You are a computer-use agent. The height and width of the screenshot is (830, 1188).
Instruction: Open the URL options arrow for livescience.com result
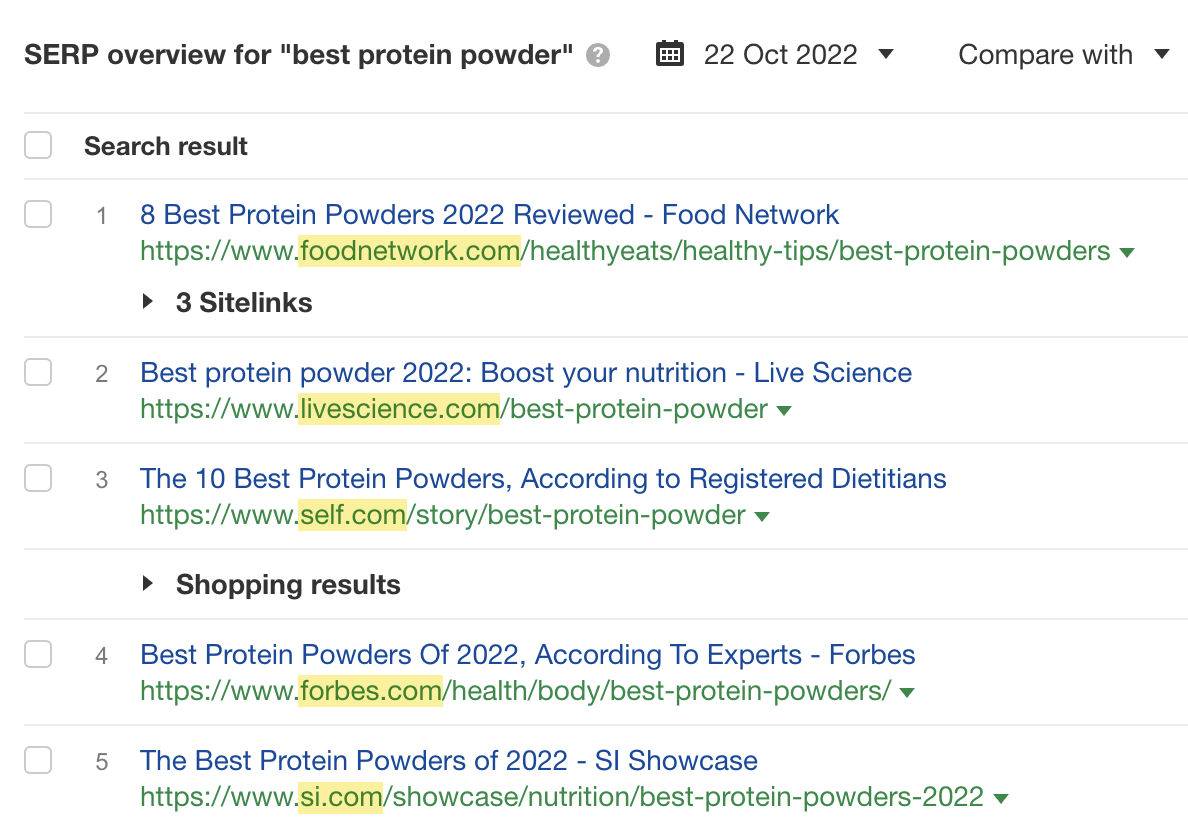784,409
